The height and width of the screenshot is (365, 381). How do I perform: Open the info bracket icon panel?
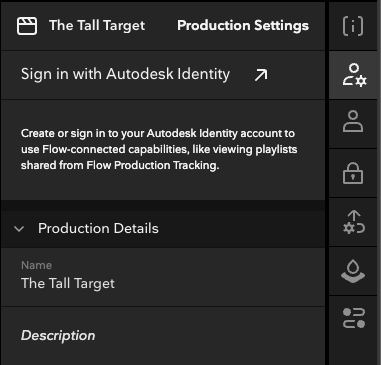353,26
